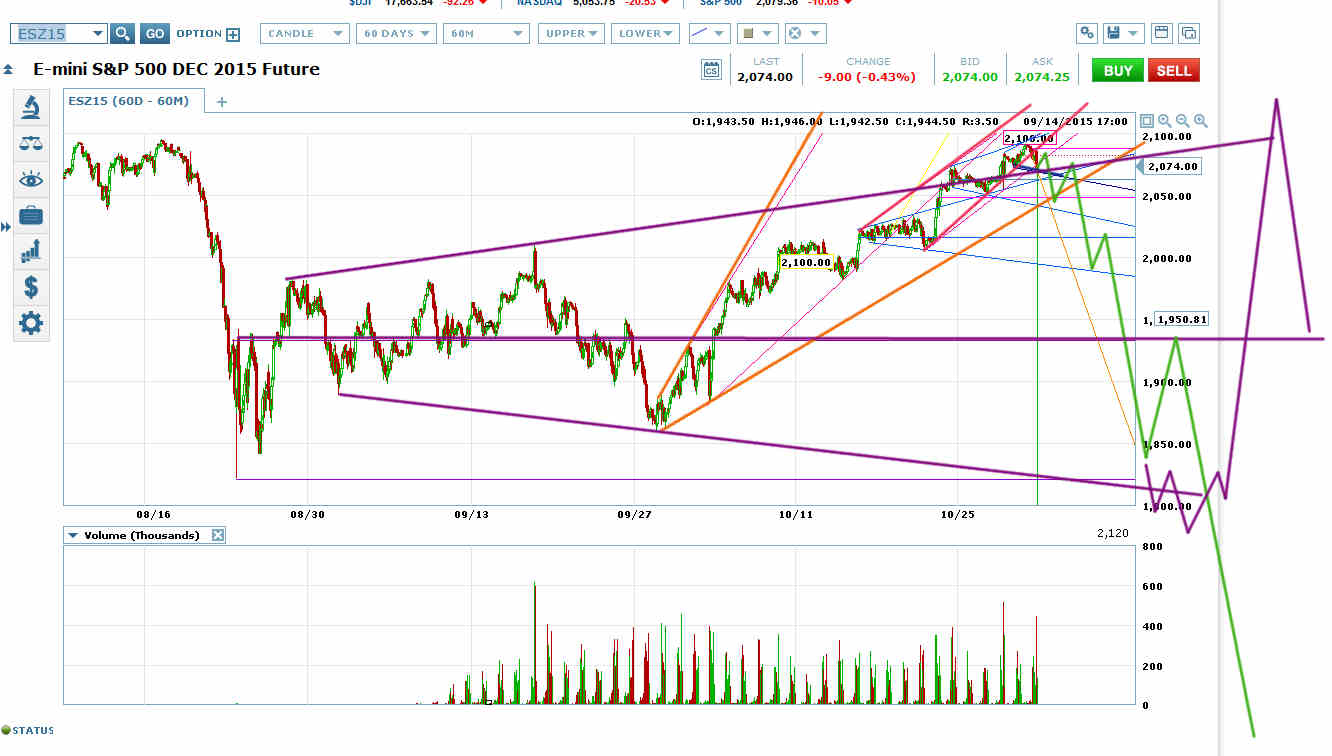1332x756 pixels.
Task: Click the LAST price 2,074.00
Action: pyautogui.click(x=765, y=77)
